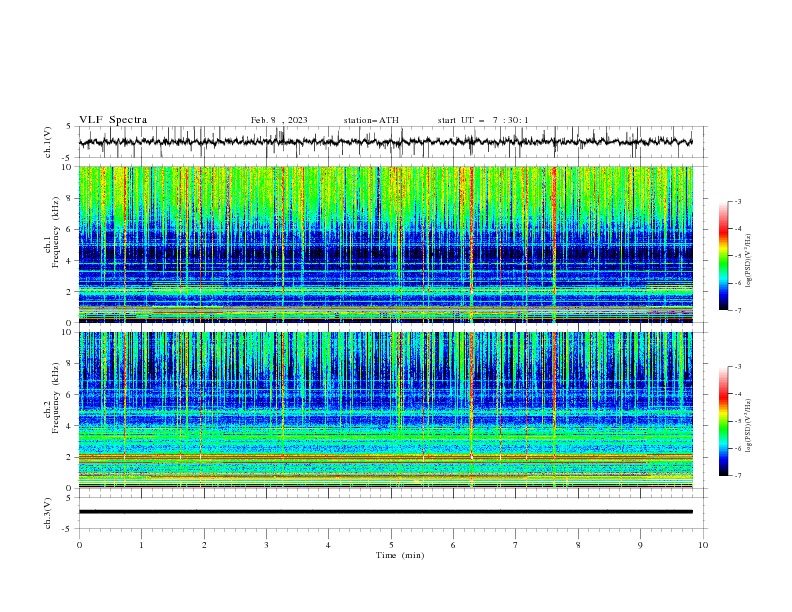Click the ch.3 flat voltage trace

(385, 512)
